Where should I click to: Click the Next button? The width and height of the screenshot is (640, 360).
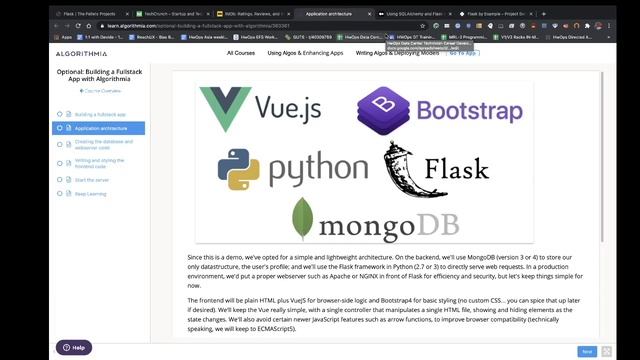click(587, 351)
